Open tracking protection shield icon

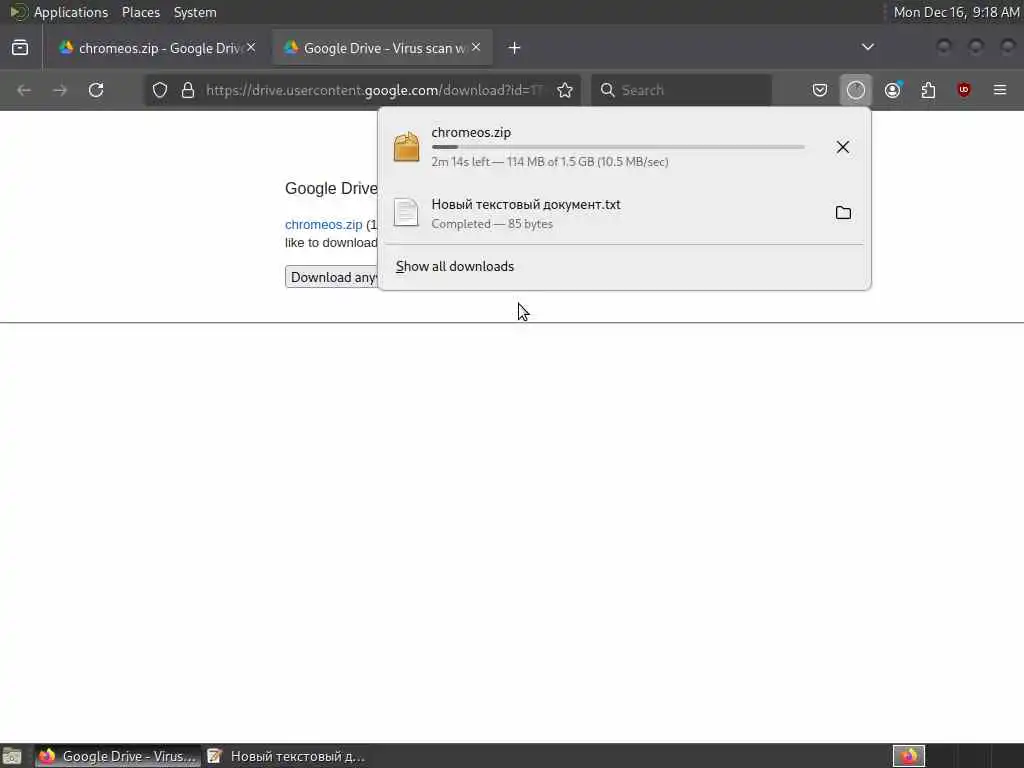click(160, 90)
